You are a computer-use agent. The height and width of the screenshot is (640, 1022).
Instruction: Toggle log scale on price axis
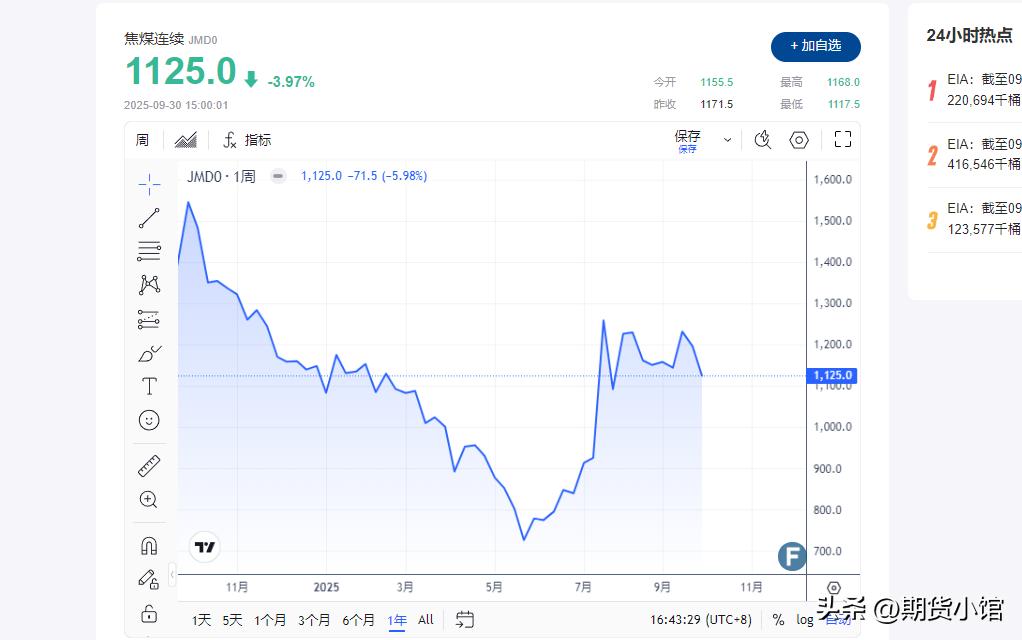(805, 620)
